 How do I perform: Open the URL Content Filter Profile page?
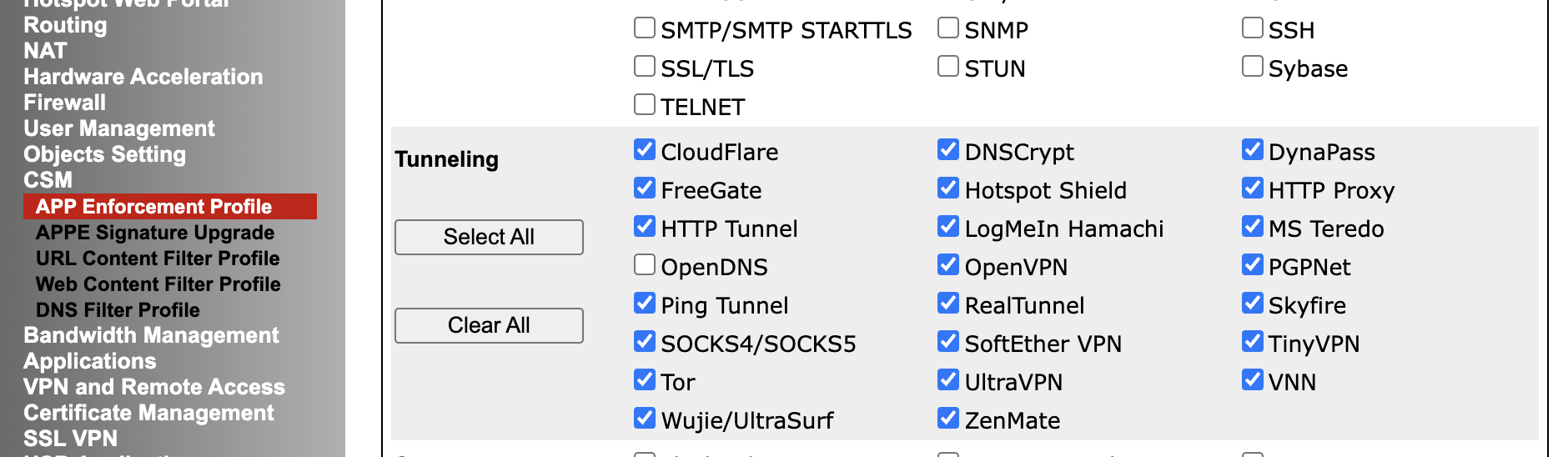[158, 259]
